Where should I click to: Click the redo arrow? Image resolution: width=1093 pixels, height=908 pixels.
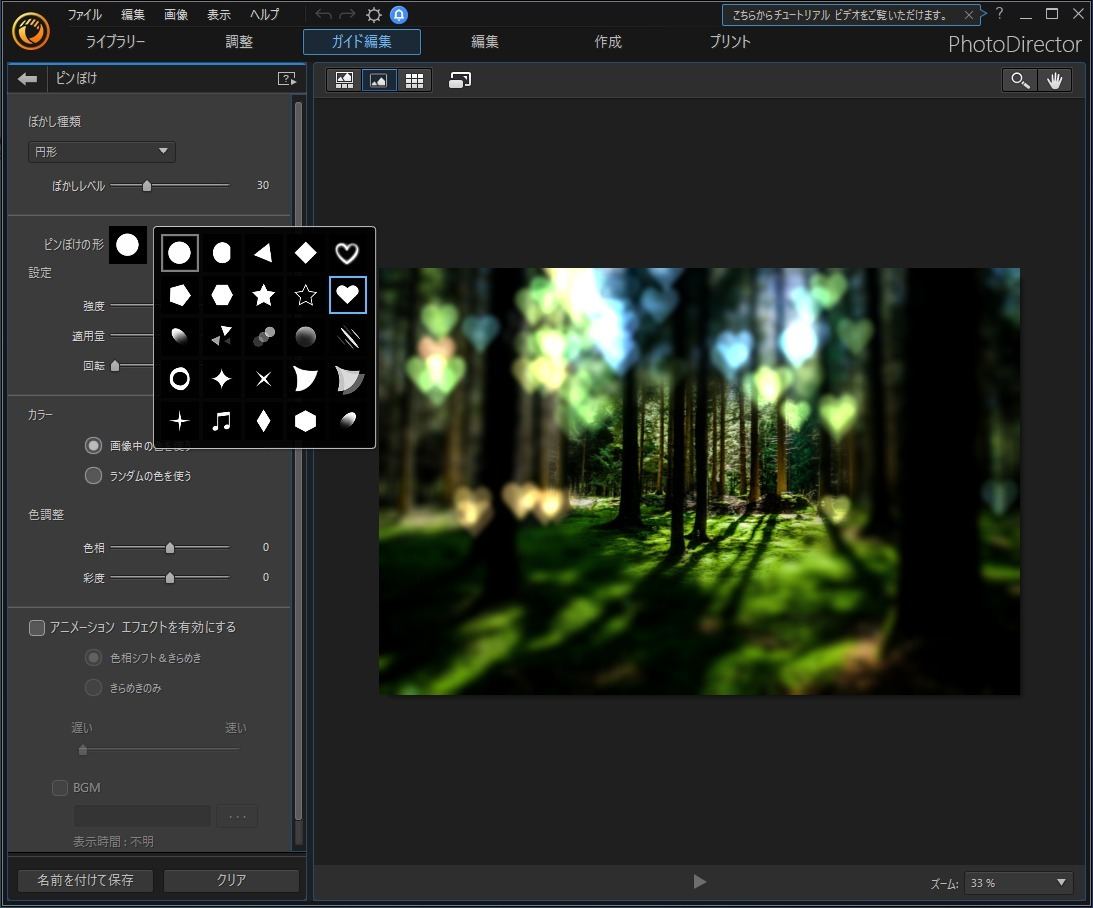(347, 15)
